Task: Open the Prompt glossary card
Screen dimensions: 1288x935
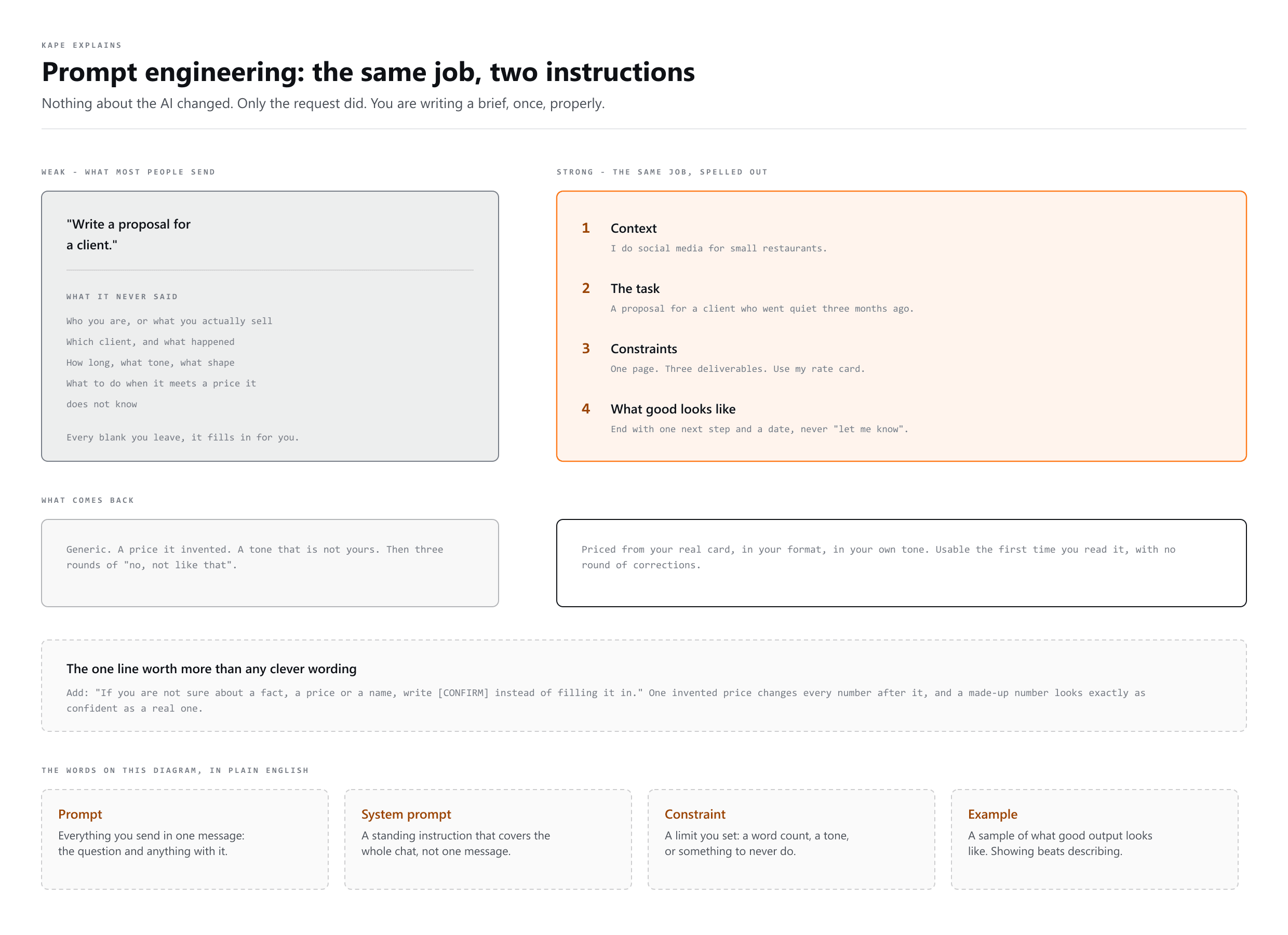Action: [184, 839]
